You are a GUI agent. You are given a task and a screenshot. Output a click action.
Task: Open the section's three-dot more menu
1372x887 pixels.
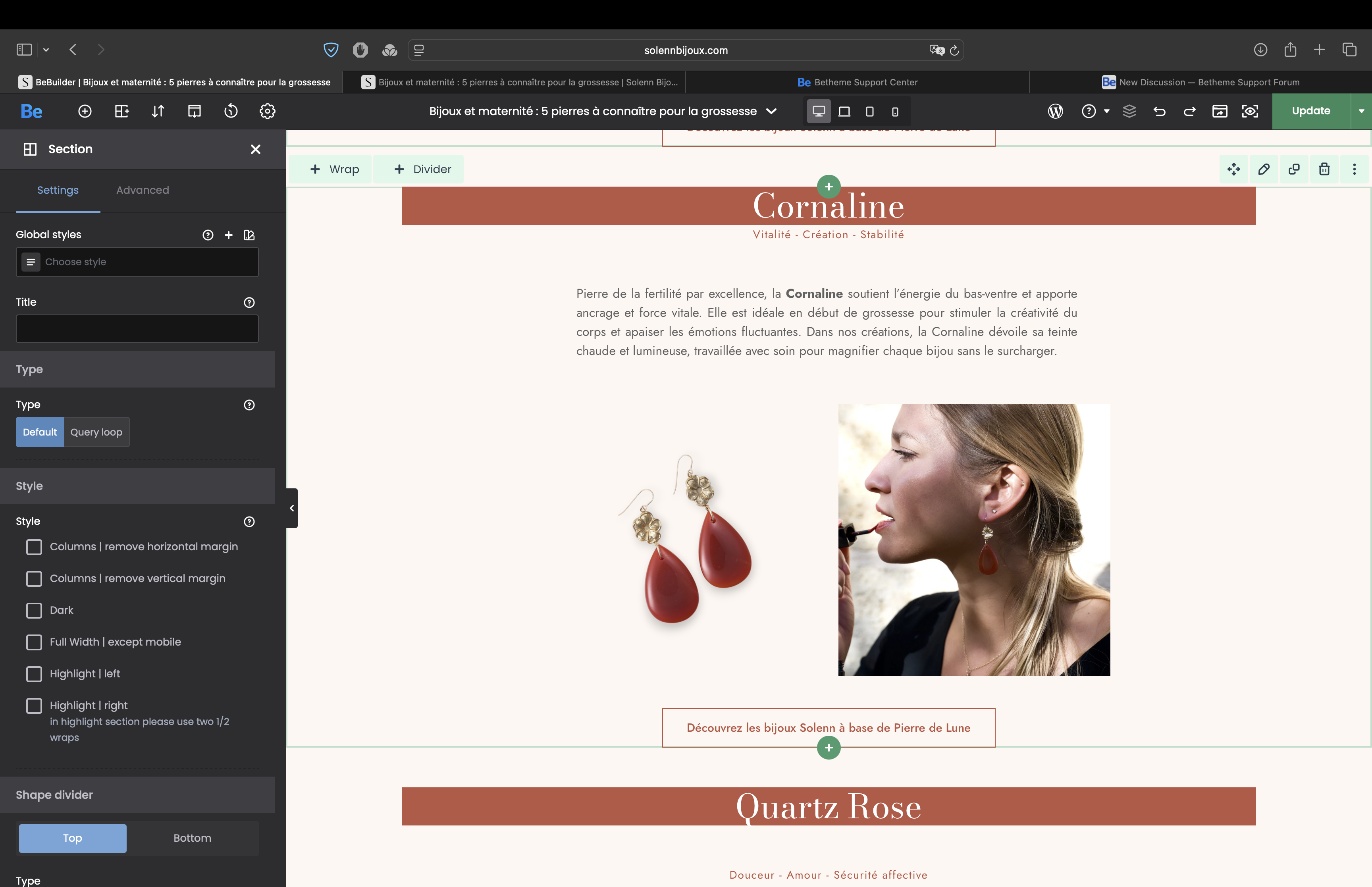pyautogui.click(x=1354, y=169)
